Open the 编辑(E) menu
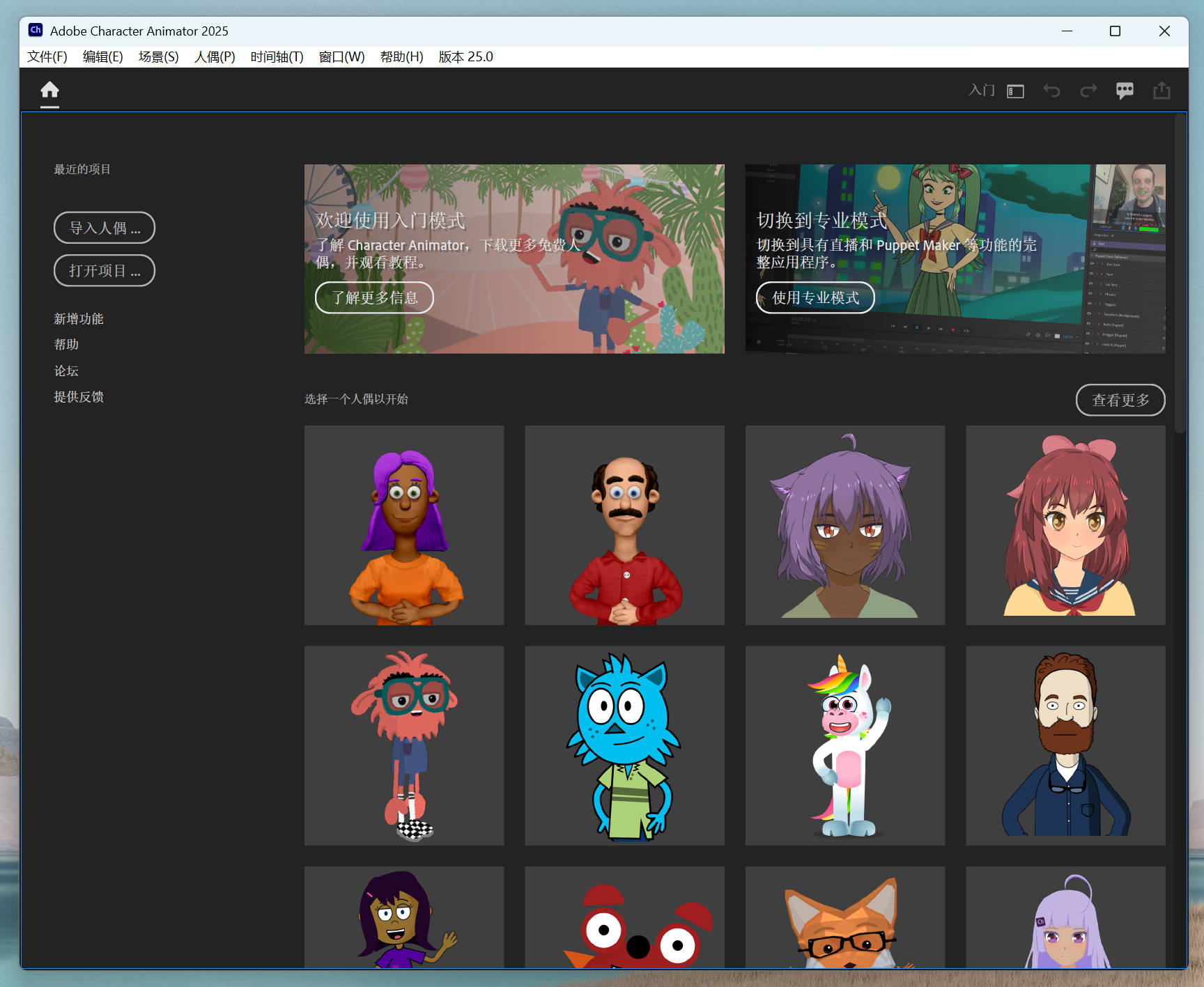The image size is (1204, 987). [103, 56]
